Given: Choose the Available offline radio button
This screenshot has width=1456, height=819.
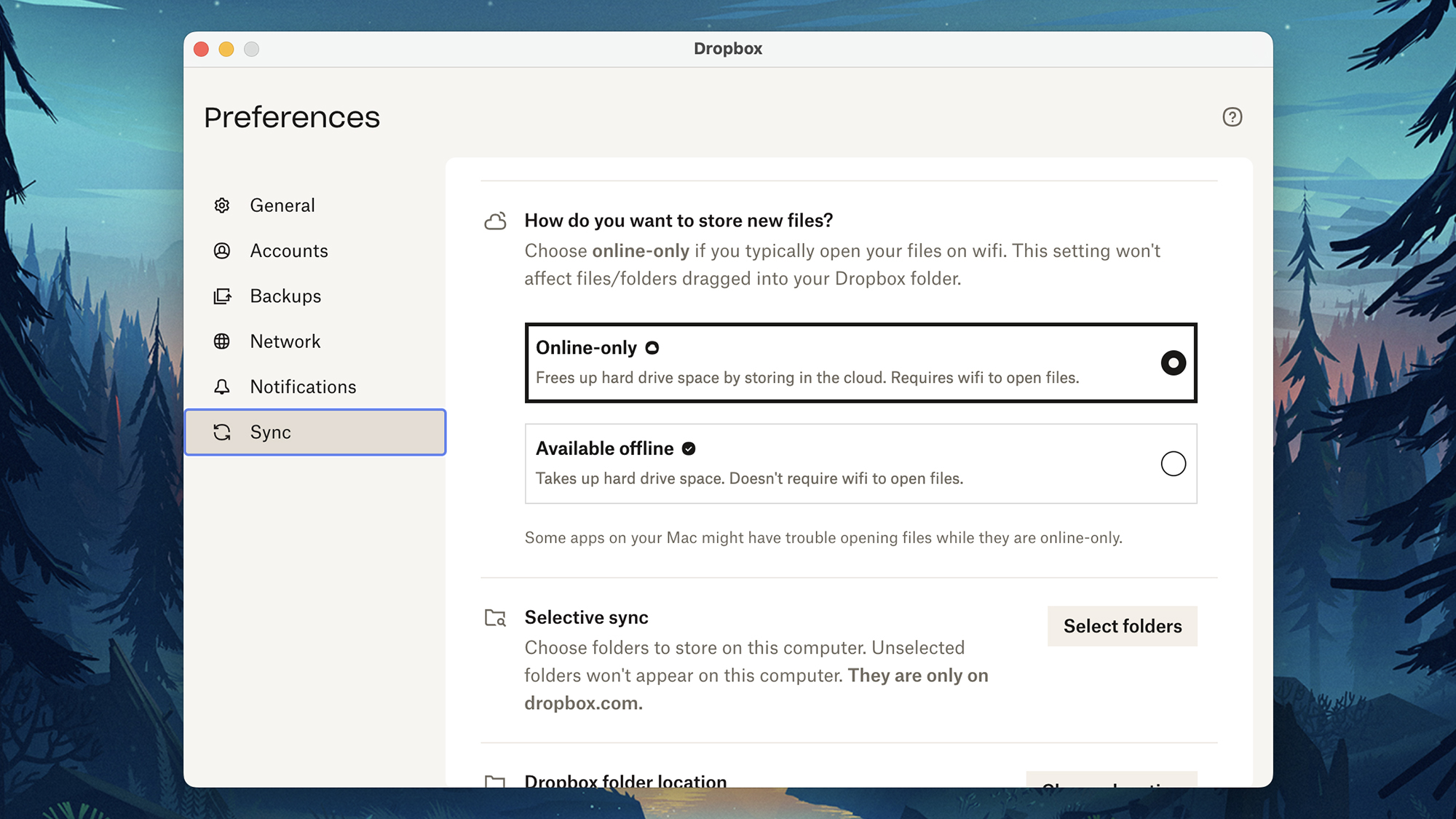Looking at the screenshot, I should click(x=1173, y=464).
